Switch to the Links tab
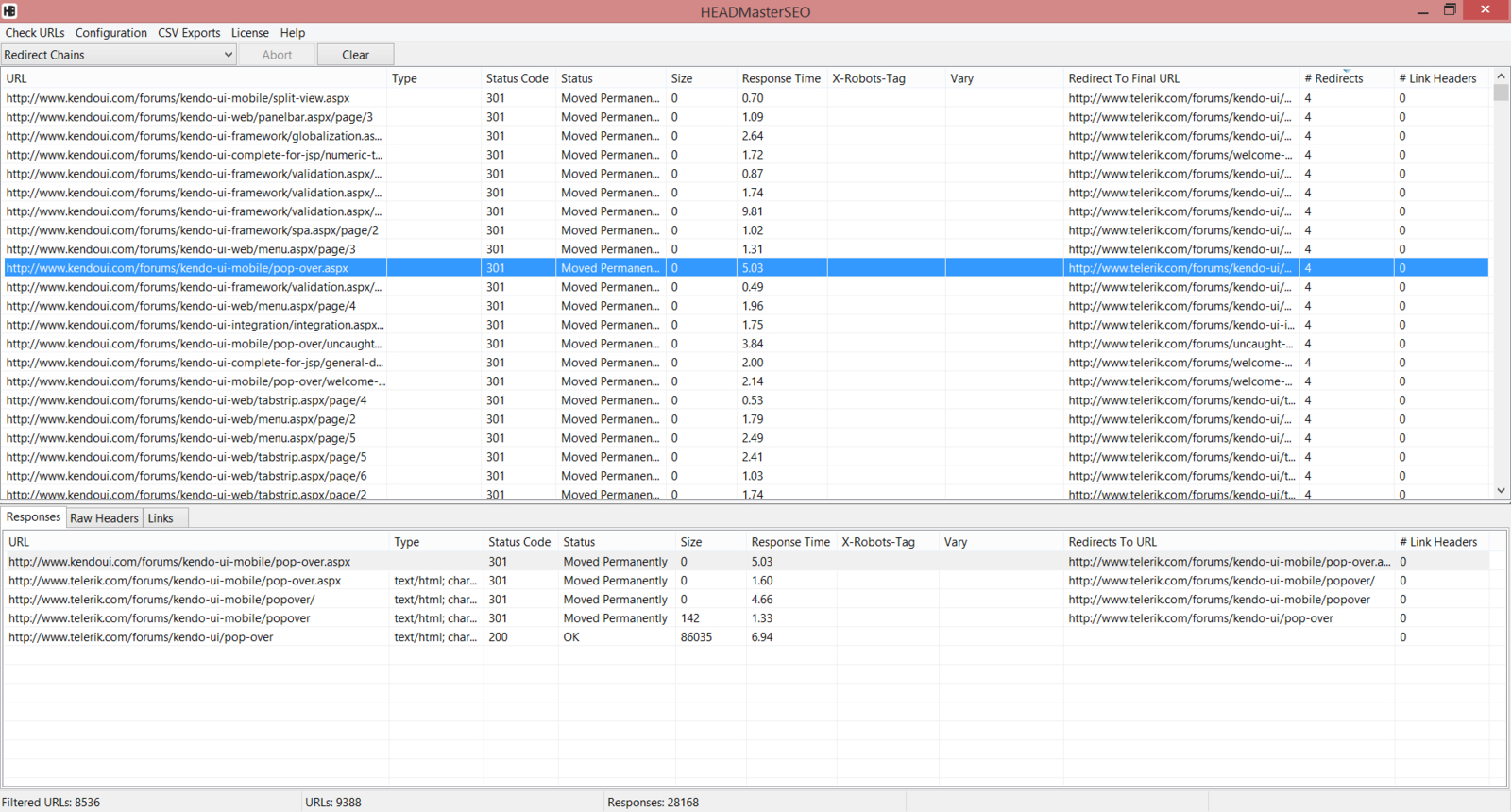This screenshot has width=1511, height=812. pos(161,518)
